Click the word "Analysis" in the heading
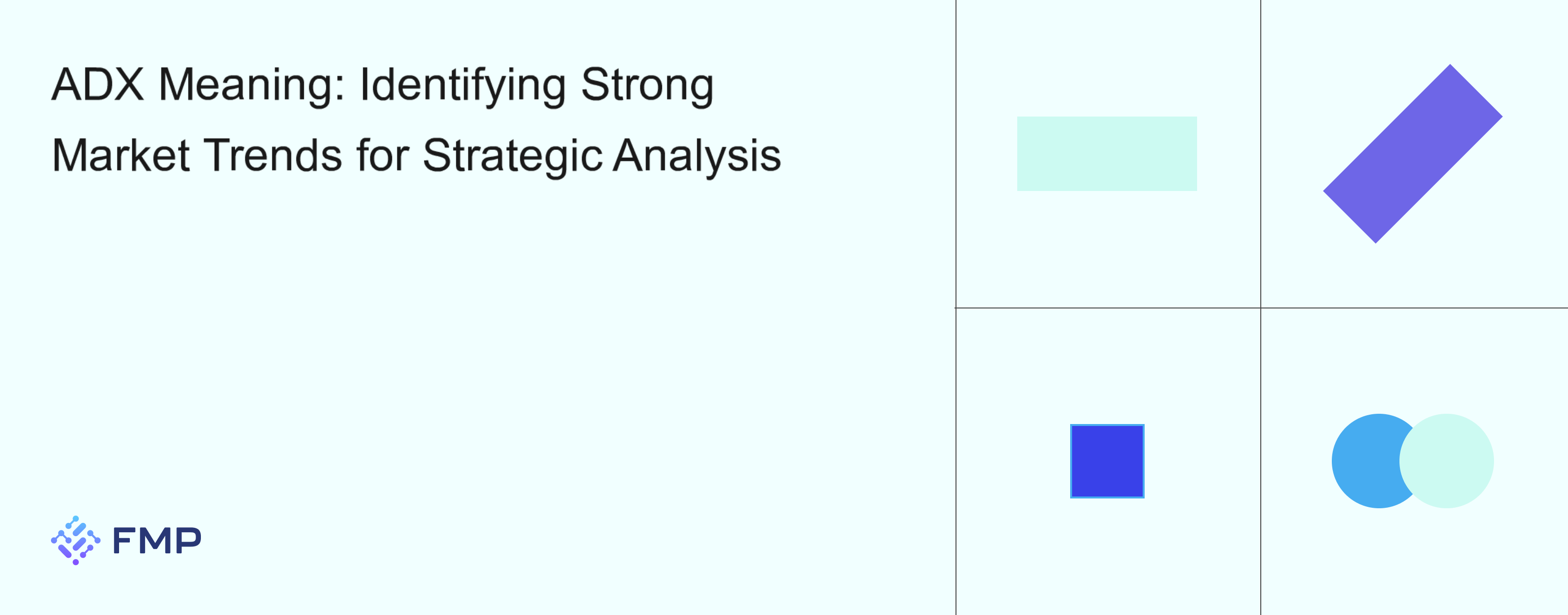 (x=697, y=156)
